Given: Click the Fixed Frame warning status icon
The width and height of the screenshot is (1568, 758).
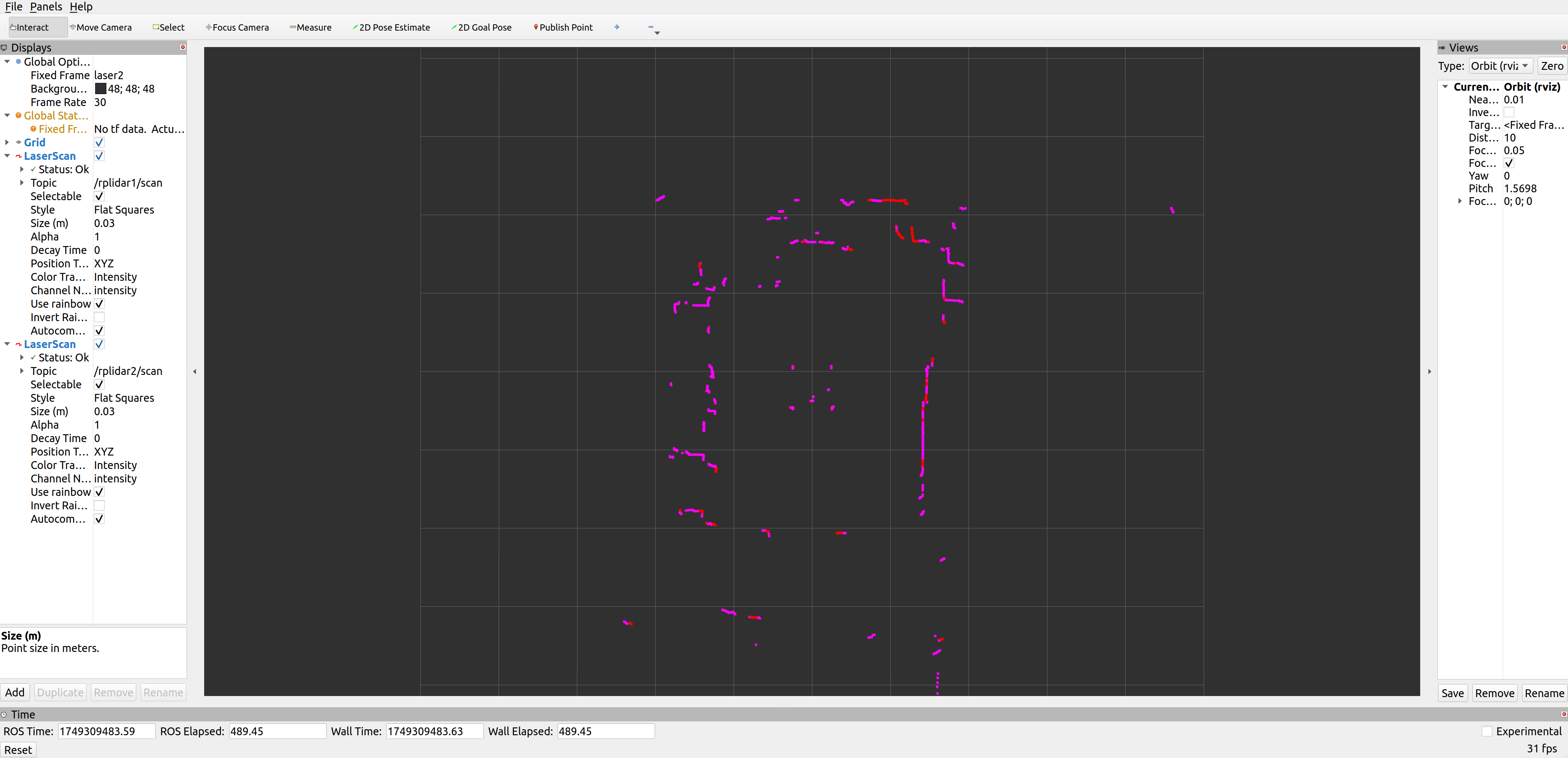Looking at the screenshot, I should pyautogui.click(x=34, y=128).
